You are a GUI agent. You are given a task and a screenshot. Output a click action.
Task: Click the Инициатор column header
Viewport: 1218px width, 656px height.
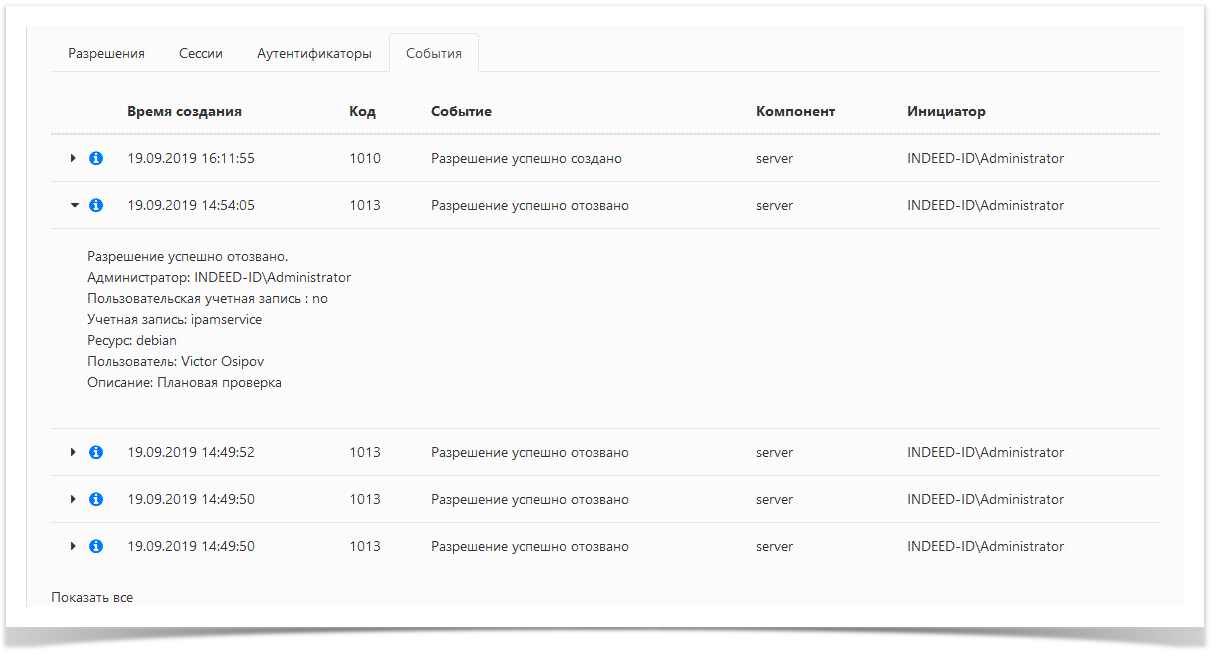pos(946,111)
